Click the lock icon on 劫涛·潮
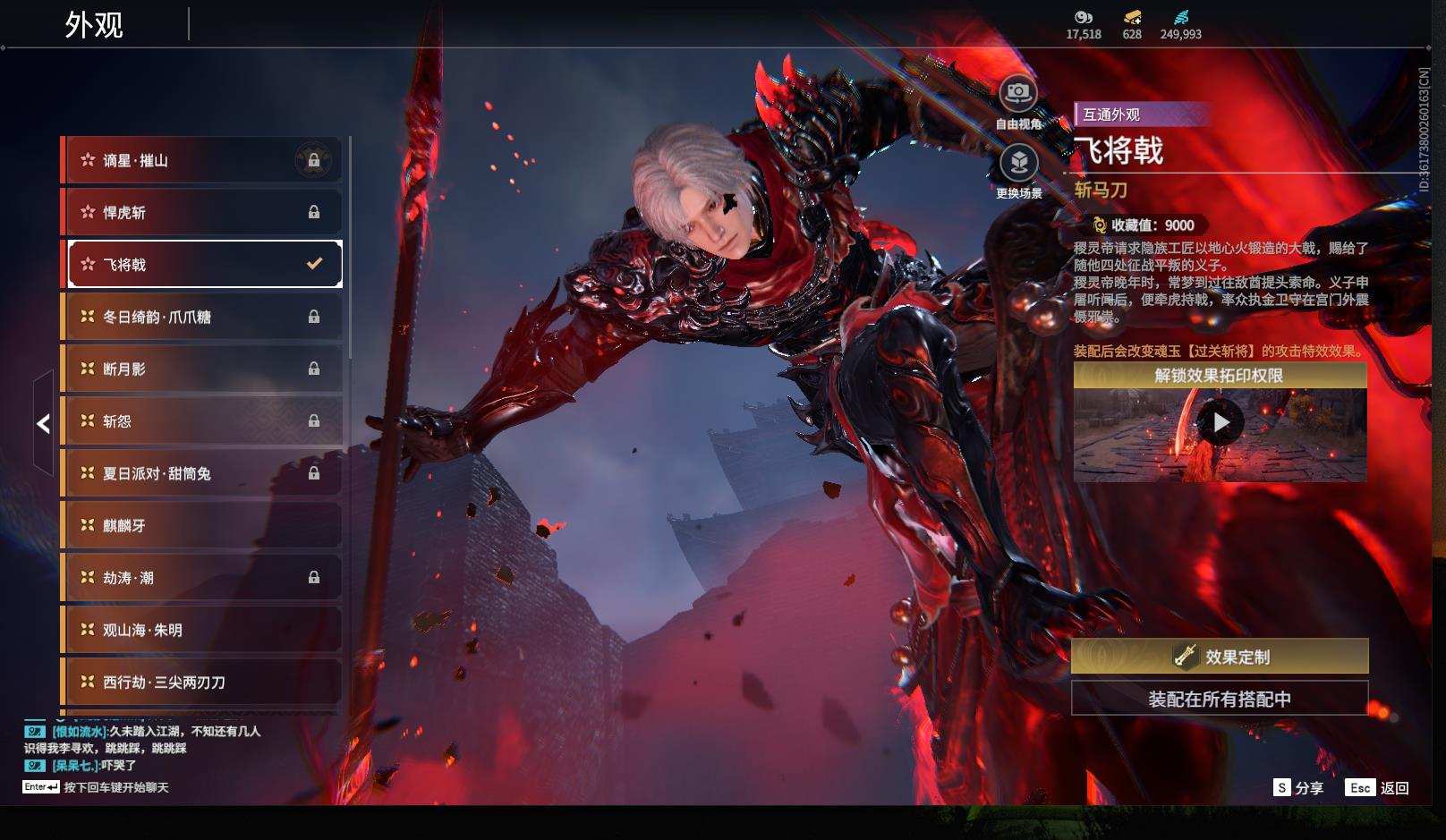Image resolution: width=1446 pixels, height=840 pixels. (314, 578)
